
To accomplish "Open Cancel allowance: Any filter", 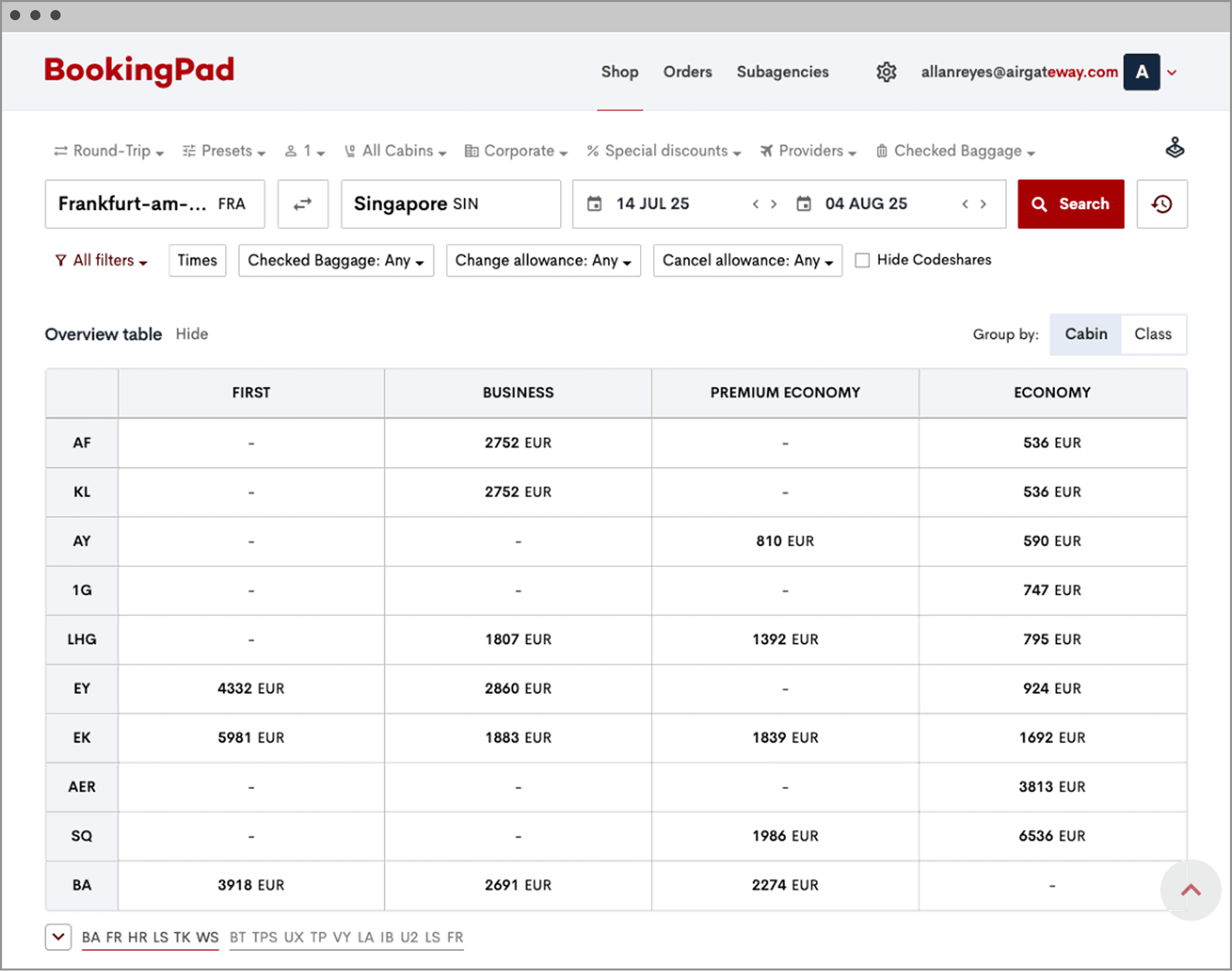I will point(747,260).
